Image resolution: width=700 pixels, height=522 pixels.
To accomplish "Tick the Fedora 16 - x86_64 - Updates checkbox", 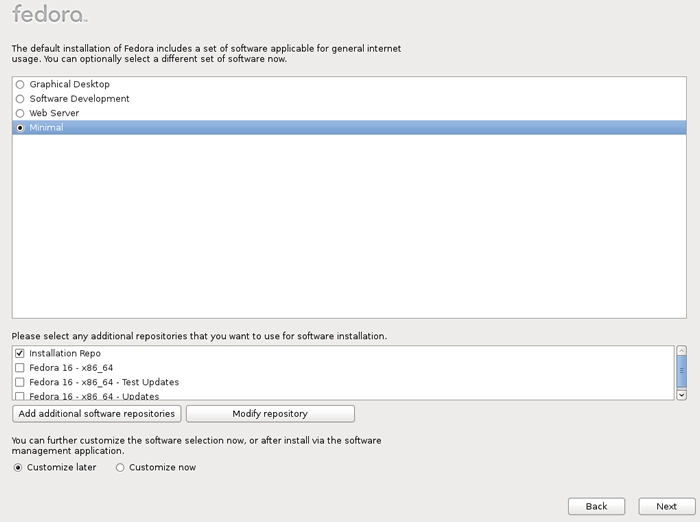I will 20,396.
